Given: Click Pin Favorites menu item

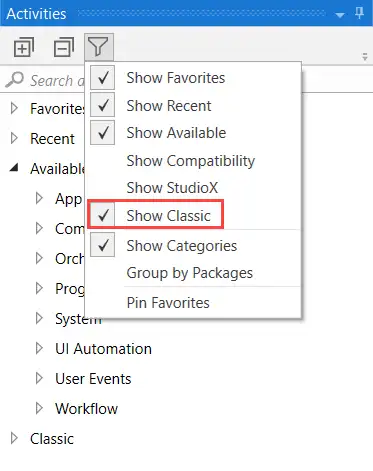Looking at the screenshot, I should (168, 303).
